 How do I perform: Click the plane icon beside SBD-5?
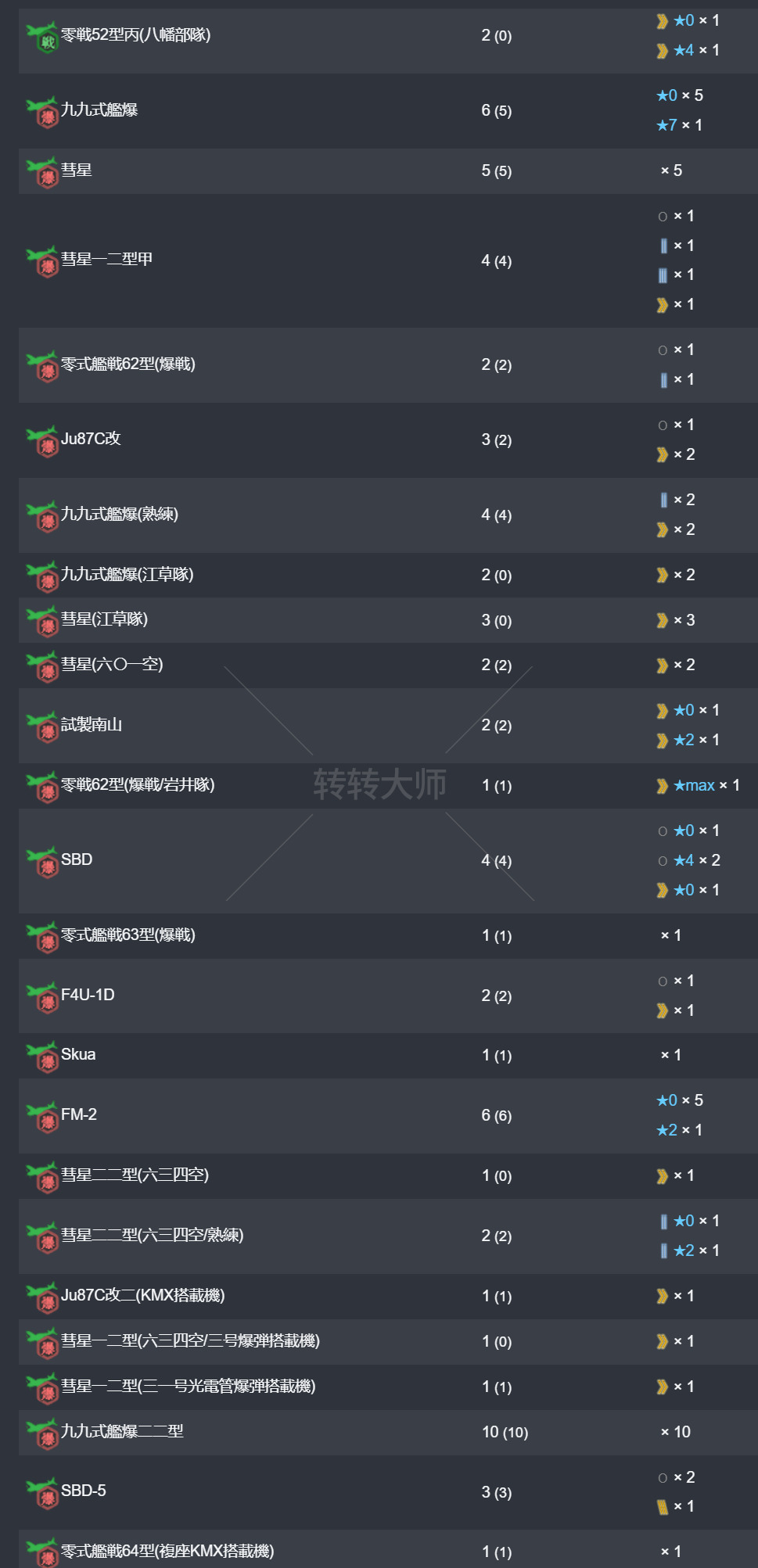click(43, 1493)
